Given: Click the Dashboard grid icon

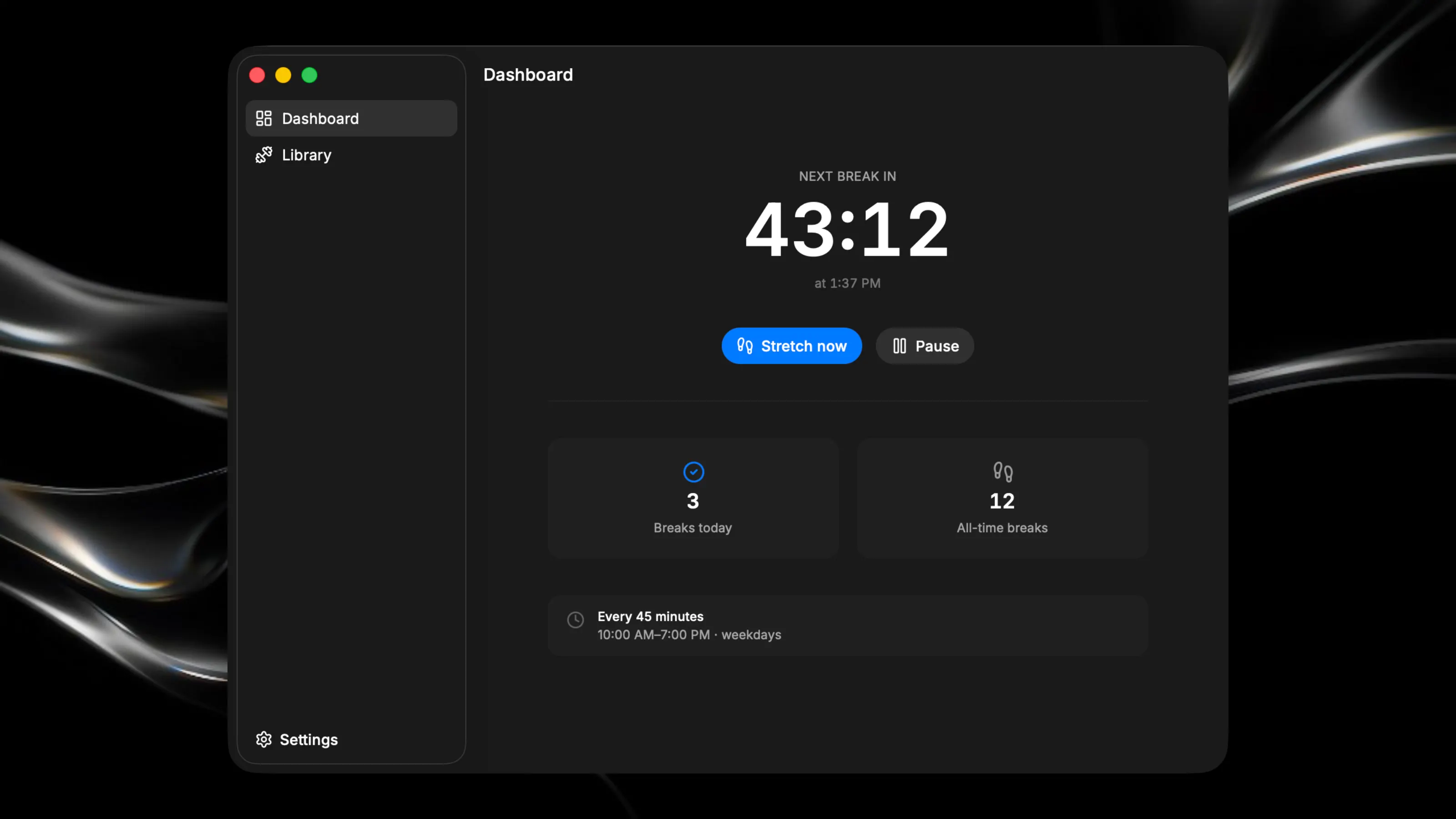Looking at the screenshot, I should pos(263,118).
